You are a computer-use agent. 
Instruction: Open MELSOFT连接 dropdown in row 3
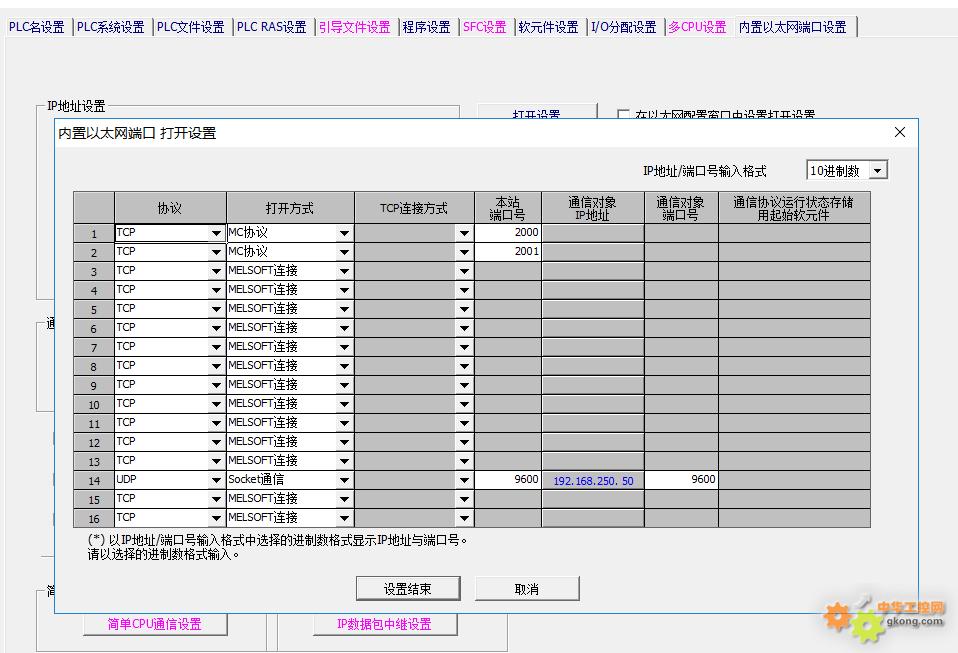click(344, 271)
